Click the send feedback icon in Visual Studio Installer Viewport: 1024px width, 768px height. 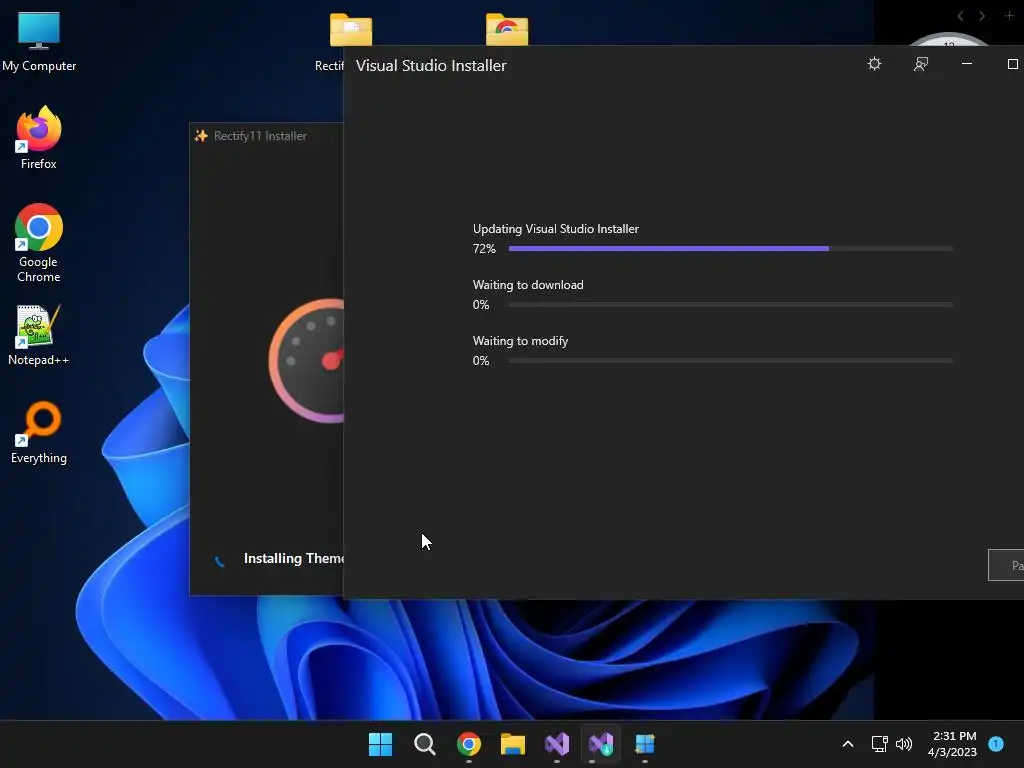coord(921,64)
